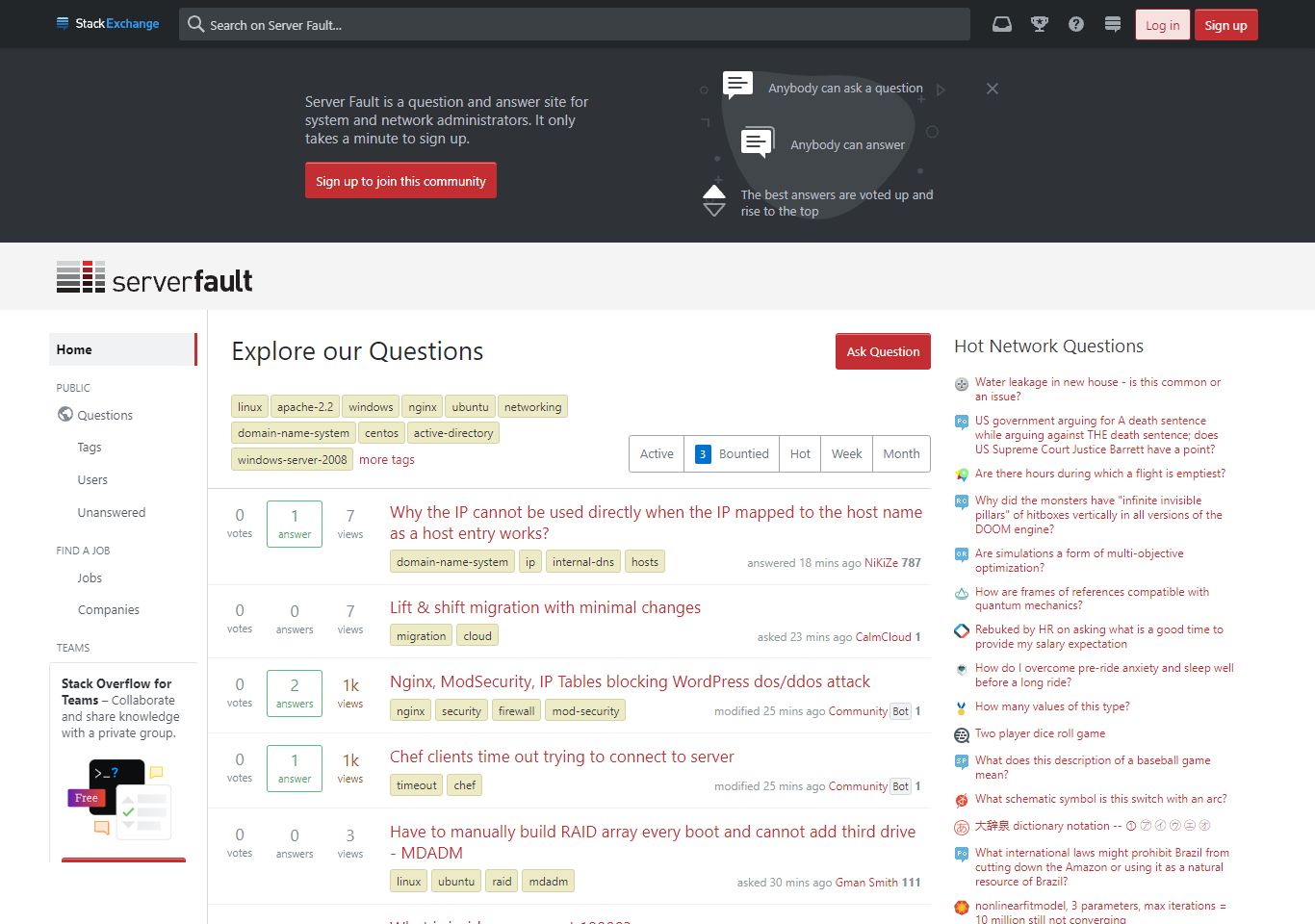Click the Ask Question button
This screenshot has height=924, width=1315.
point(883,351)
